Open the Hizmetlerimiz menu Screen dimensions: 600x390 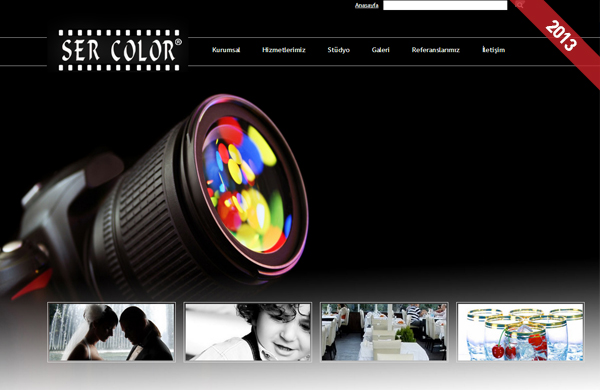284,50
